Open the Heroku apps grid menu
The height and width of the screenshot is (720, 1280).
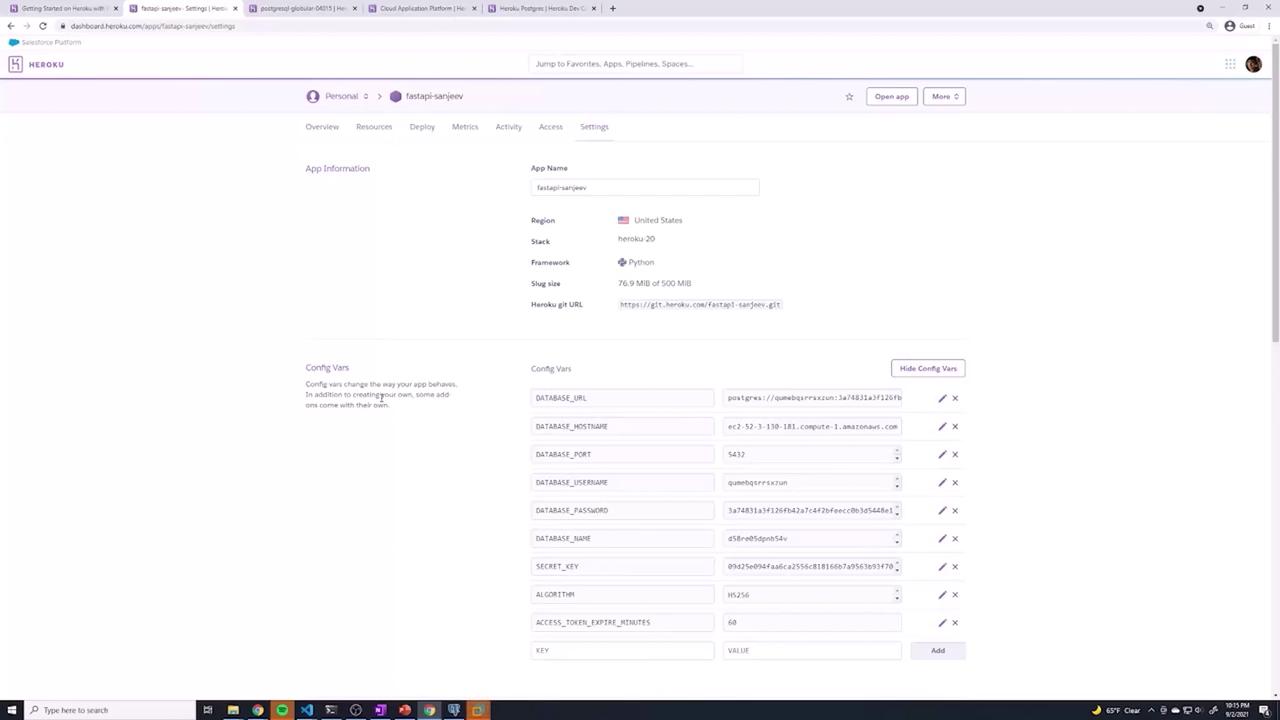coord(1230,64)
